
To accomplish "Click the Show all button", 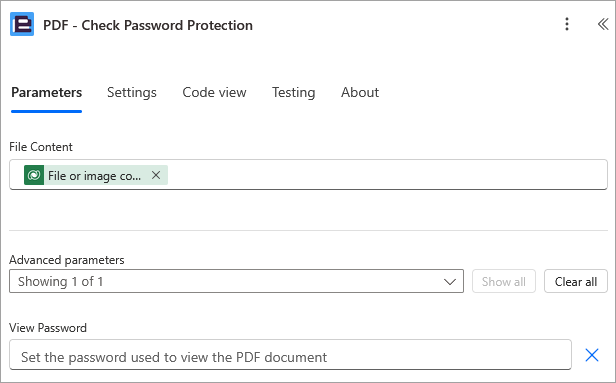I will (504, 281).
